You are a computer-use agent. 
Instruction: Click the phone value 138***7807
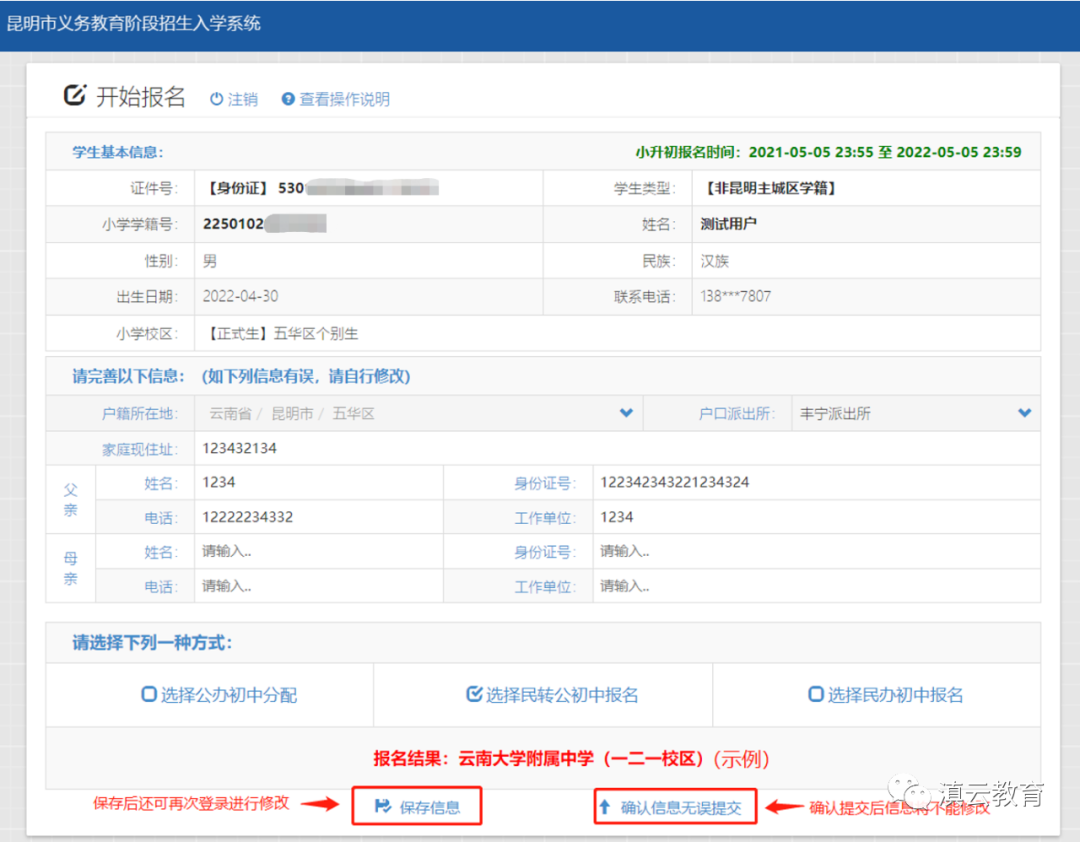coord(736,296)
